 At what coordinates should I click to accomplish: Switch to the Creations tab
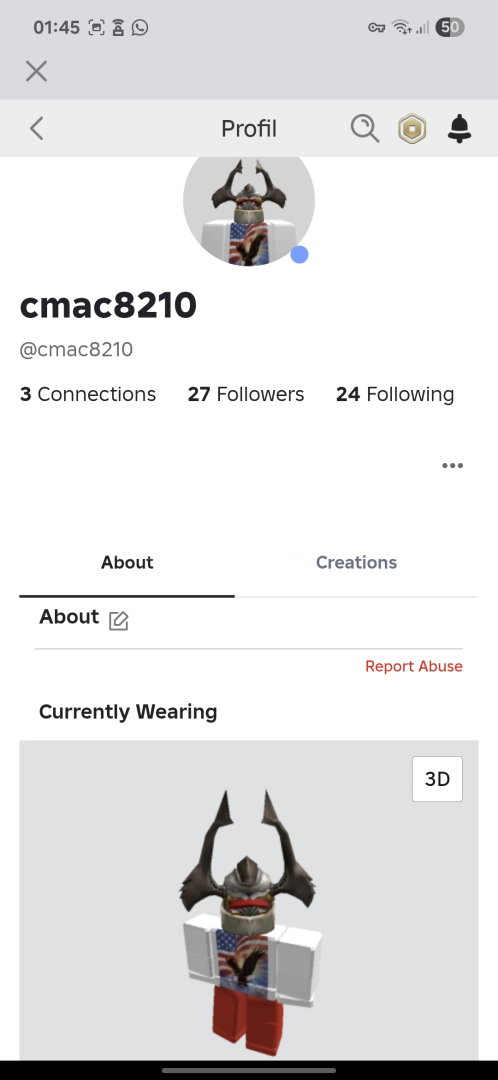click(x=356, y=562)
